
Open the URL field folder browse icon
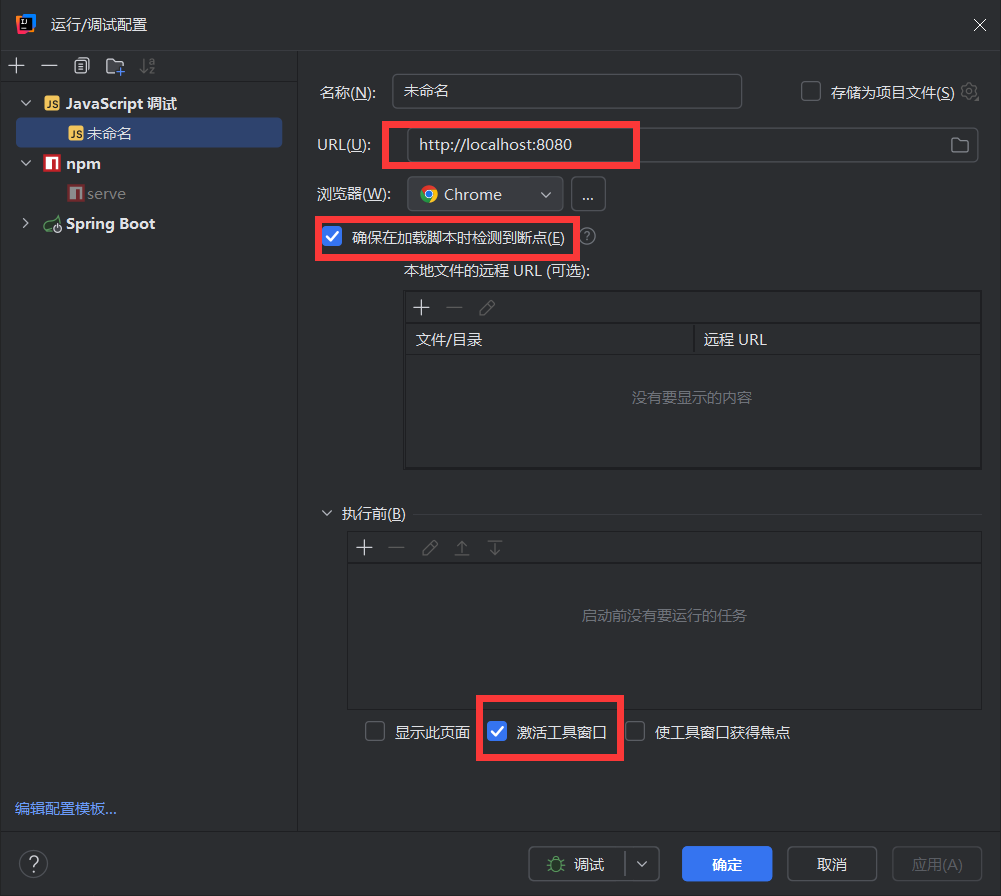(960, 145)
